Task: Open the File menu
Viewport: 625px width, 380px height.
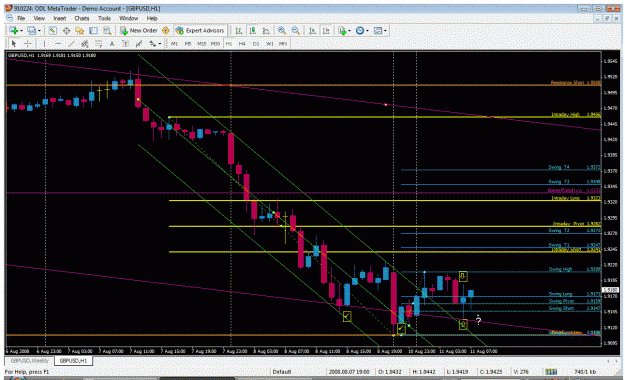Action: click(x=21, y=18)
